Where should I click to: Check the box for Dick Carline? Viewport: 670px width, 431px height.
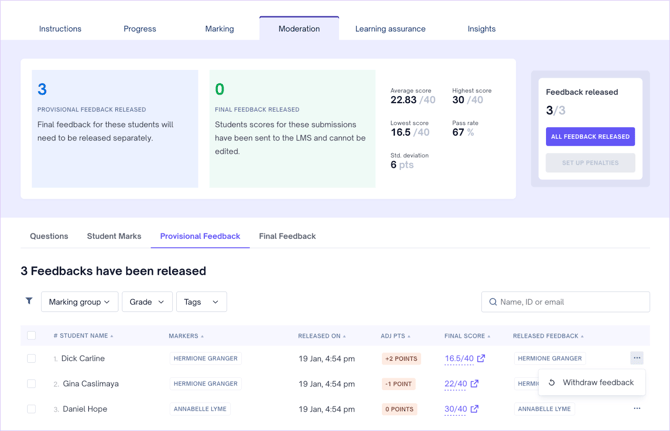(31, 358)
